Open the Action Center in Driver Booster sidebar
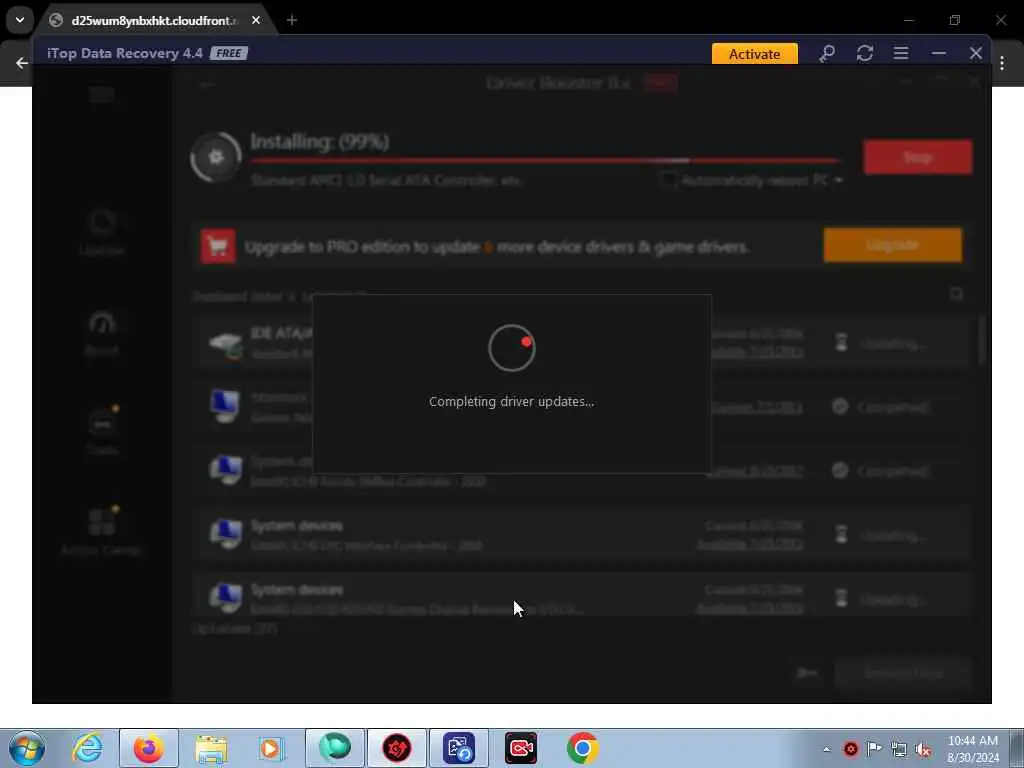Screen dimensions: 1024x768 (x=102, y=530)
